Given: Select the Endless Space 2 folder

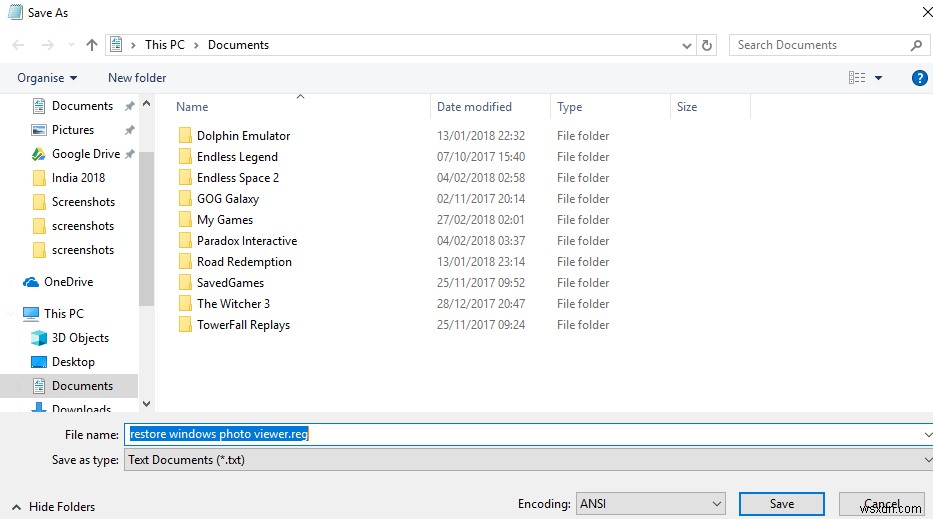Looking at the screenshot, I should pos(238,178).
